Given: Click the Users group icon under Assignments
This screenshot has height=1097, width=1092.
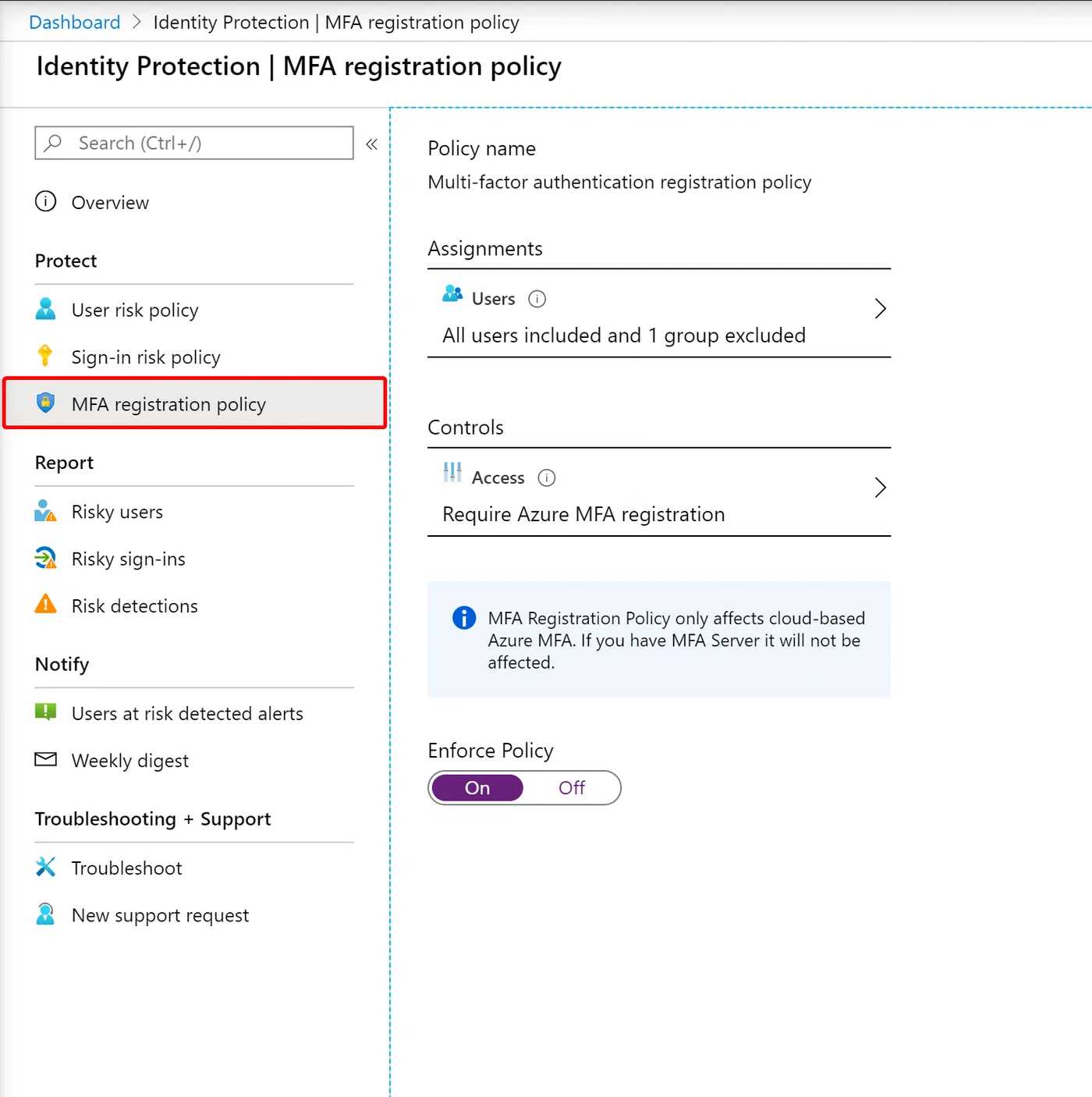Looking at the screenshot, I should tap(452, 293).
